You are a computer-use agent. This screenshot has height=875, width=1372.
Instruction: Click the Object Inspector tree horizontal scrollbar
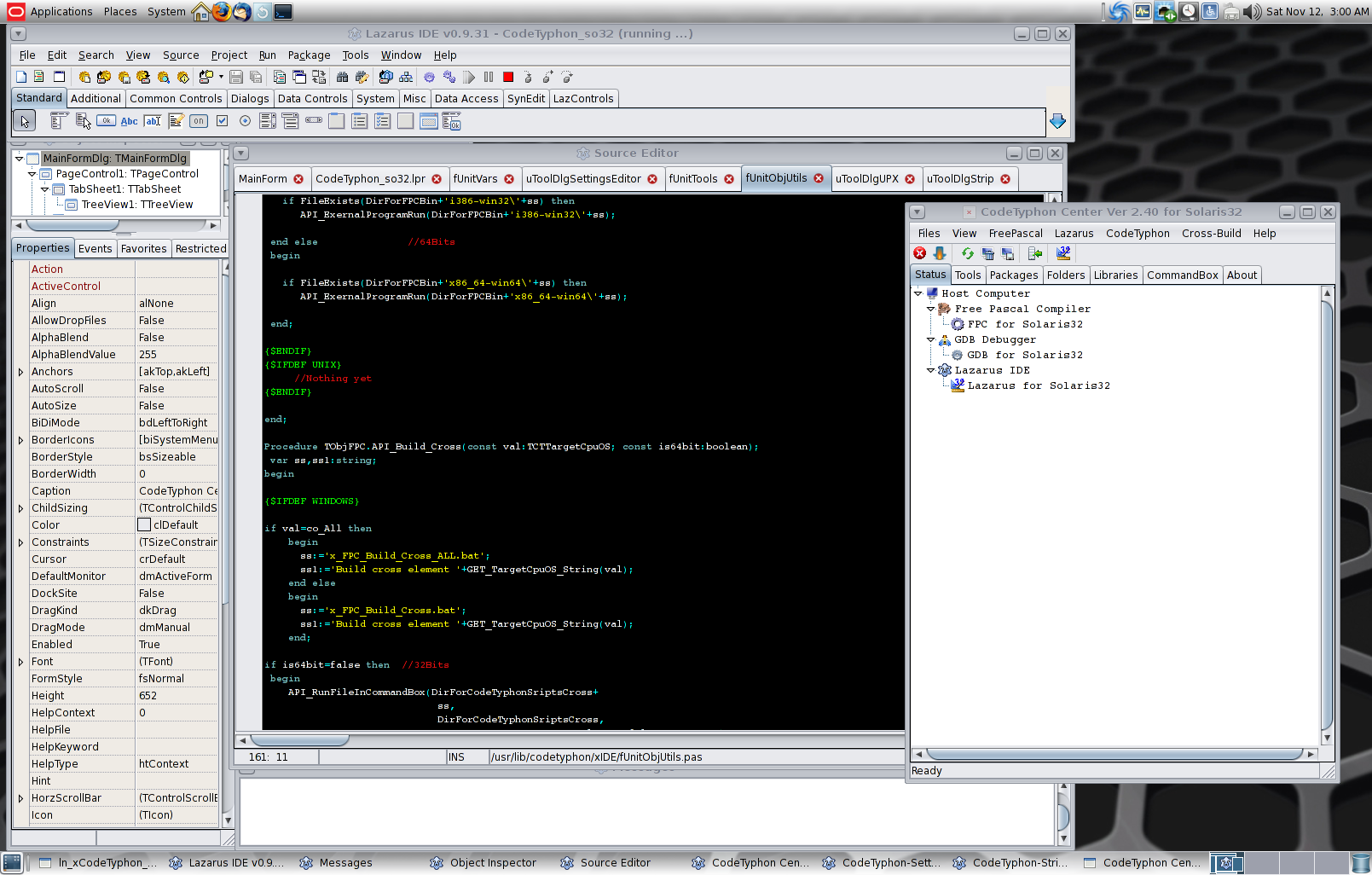[x=72, y=225]
